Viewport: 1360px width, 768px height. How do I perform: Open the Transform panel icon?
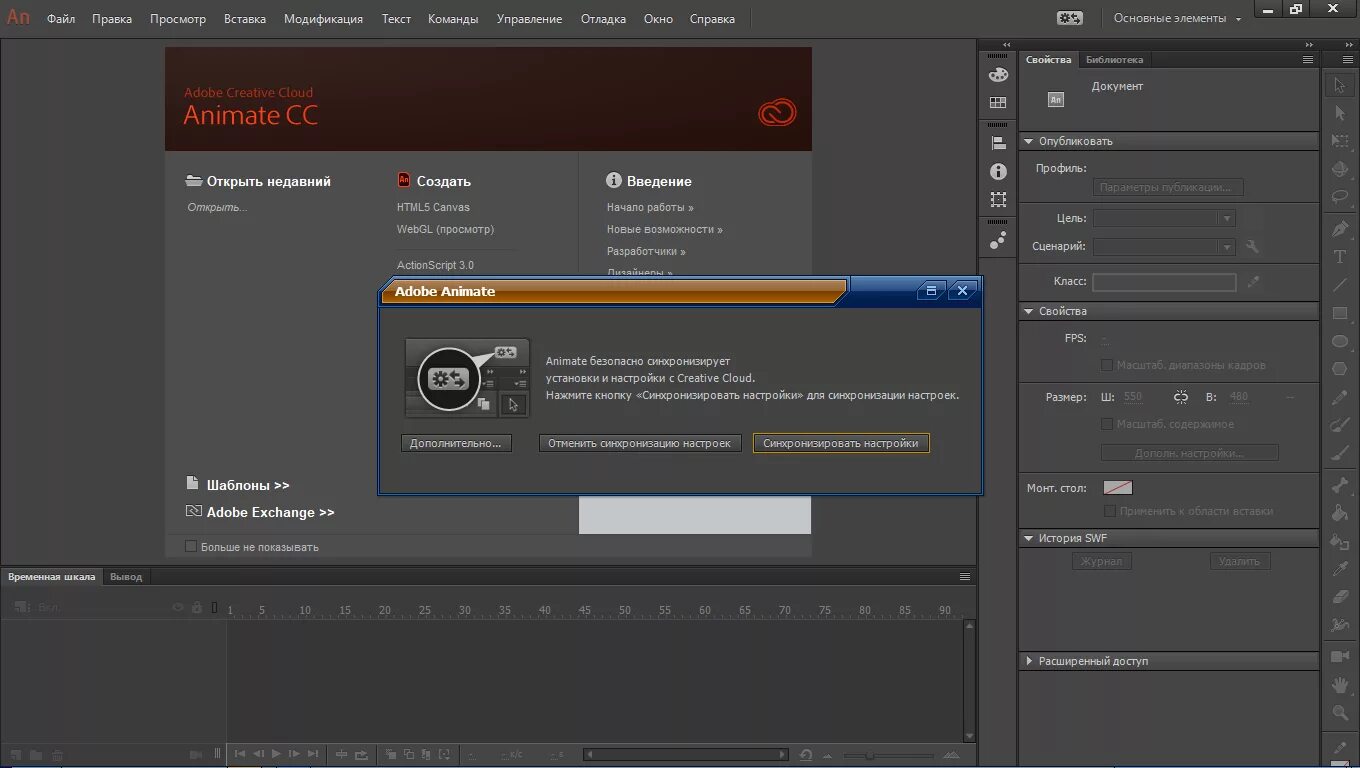[x=998, y=199]
